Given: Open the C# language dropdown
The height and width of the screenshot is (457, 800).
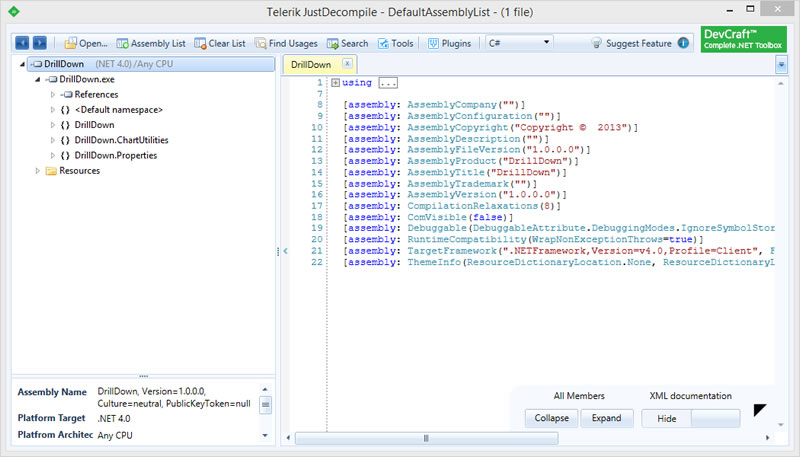Looking at the screenshot, I should pyautogui.click(x=519, y=43).
